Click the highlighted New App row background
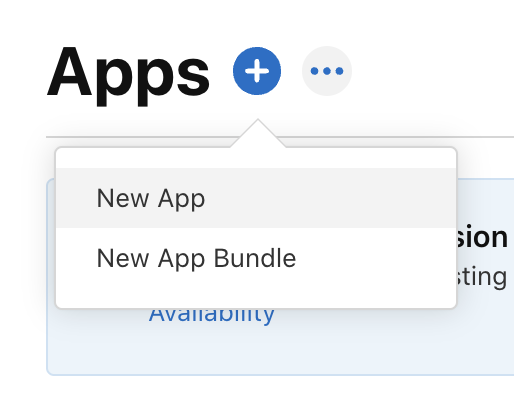The width and height of the screenshot is (514, 410). (x=256, y=198)
